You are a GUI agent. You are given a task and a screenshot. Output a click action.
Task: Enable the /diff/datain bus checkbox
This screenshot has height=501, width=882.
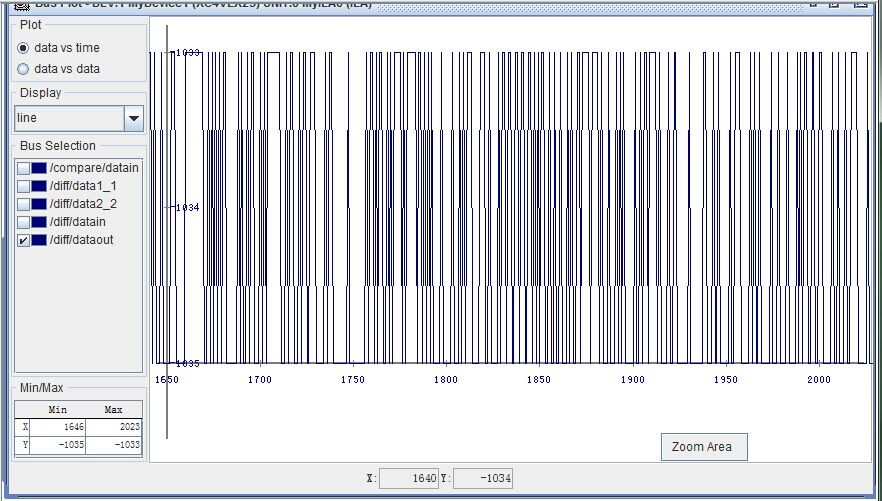coord(23,222)
